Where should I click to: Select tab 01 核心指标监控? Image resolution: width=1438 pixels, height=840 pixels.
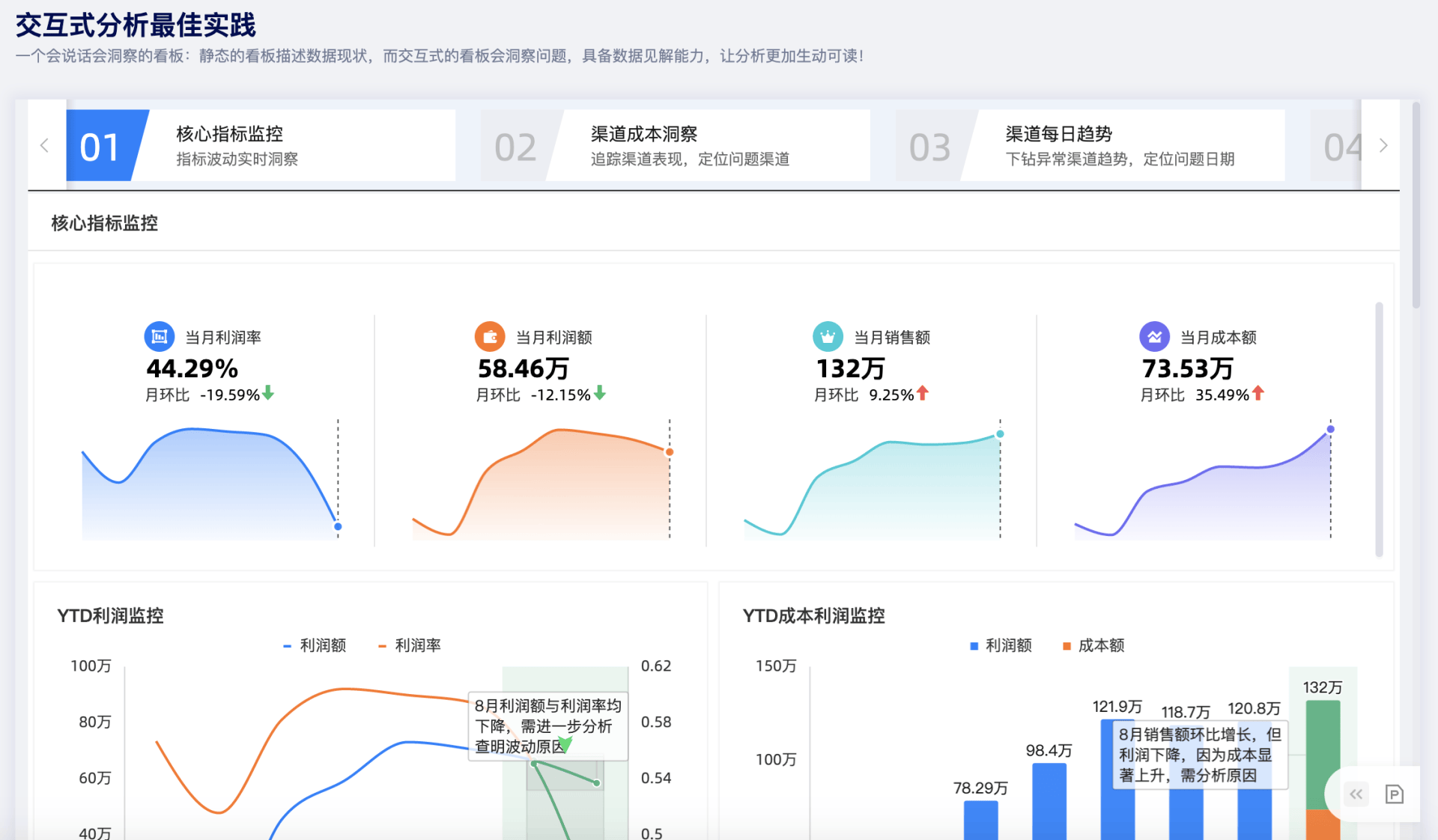click(x=261, y=145)
